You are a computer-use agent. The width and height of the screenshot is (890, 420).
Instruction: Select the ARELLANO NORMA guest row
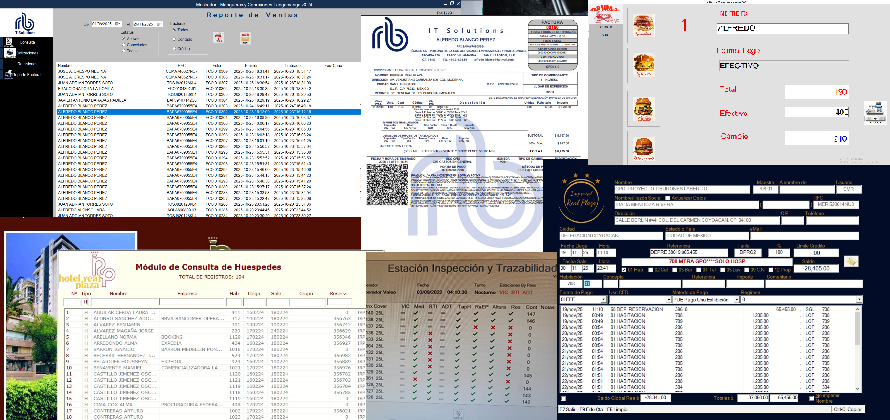[x=213, y=337]
